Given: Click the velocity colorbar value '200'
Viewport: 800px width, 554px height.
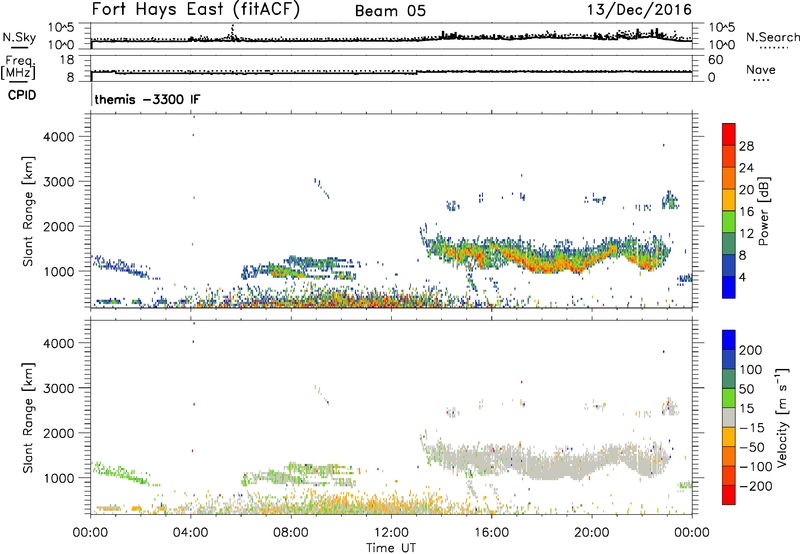Looking at the screenshot, I should pyautogui.click(x=750, y=350).
